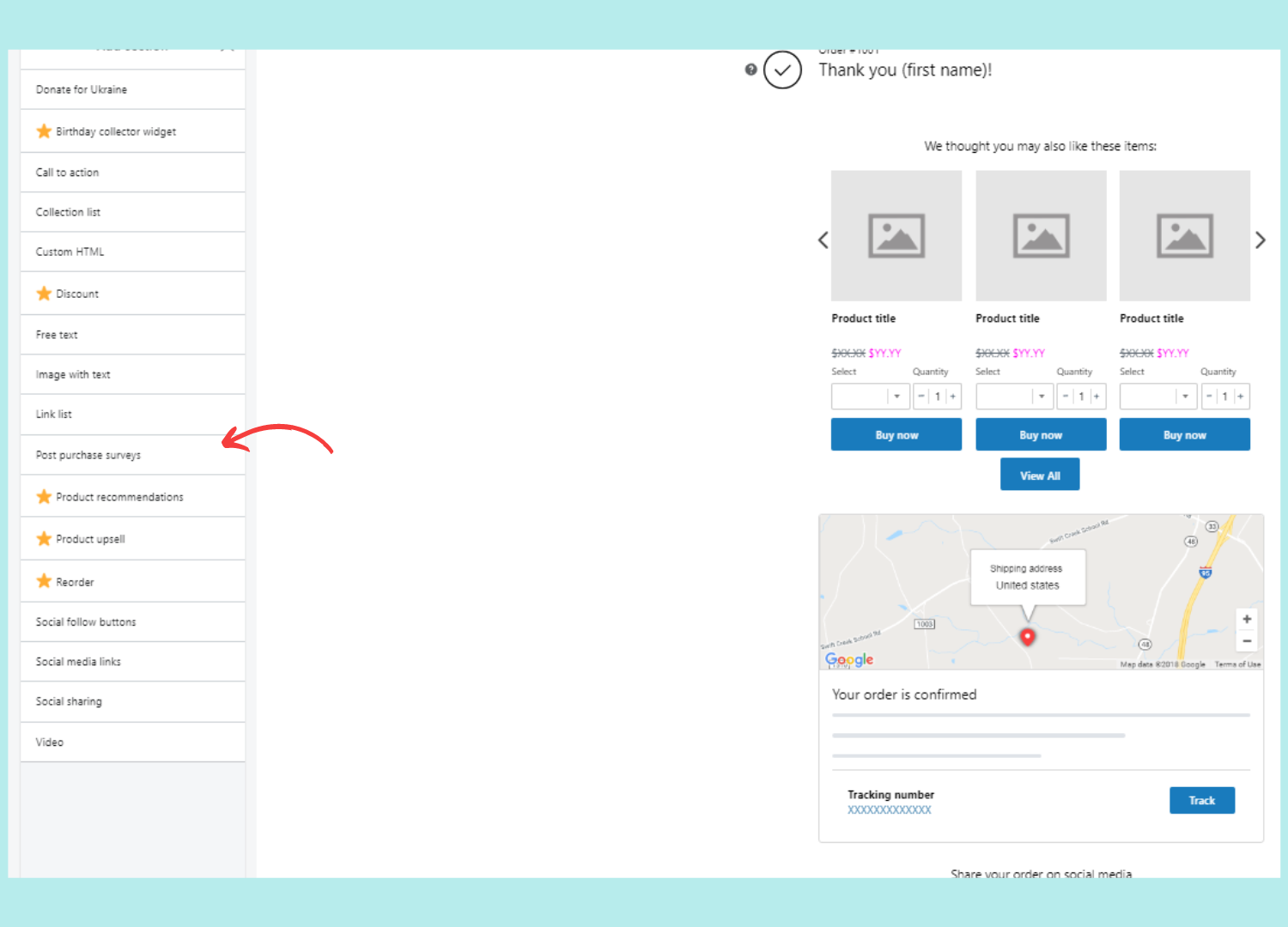Open the second product's Select dropdown
The height and width of the screenshot is (927, 1288).
1014,397
